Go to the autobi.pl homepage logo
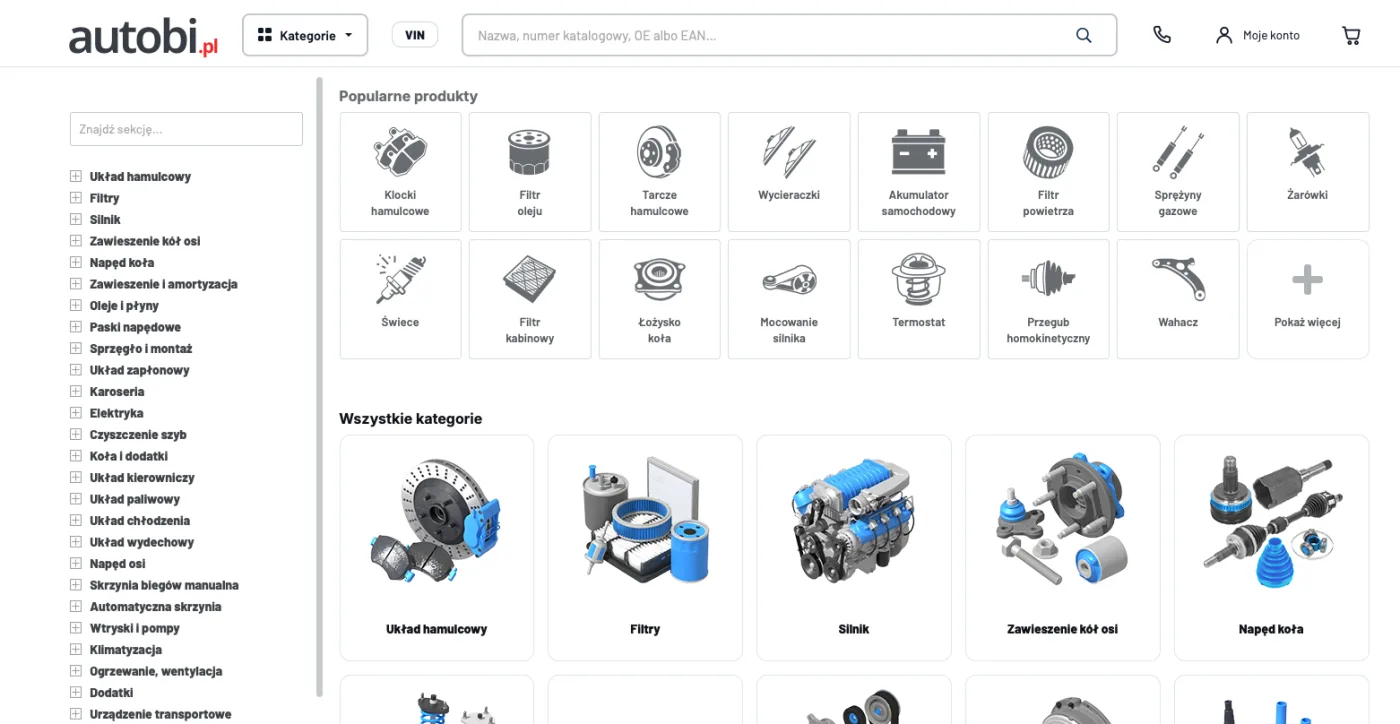Screen dimensions: 1400x724 pos(144,37)
